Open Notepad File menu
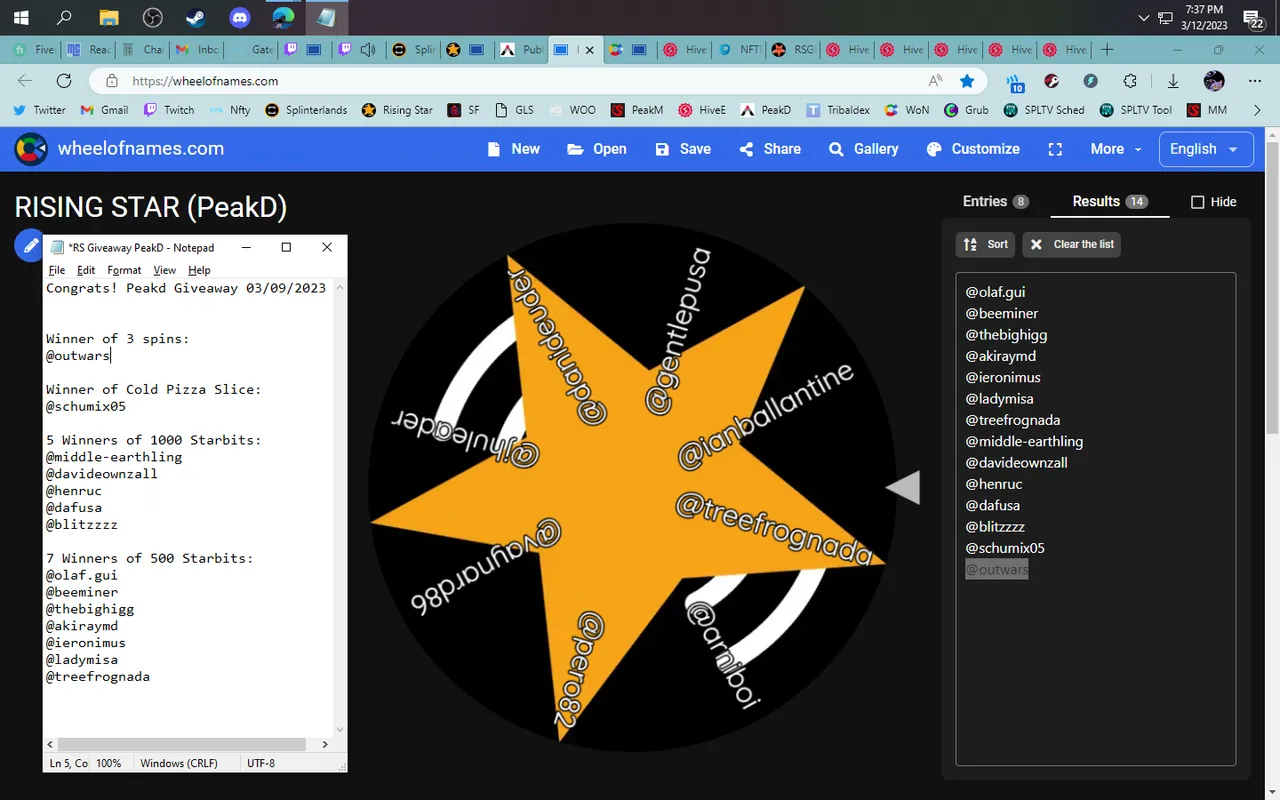Screen dimensions: 1280x800 pyautogui.click(x=57, y=270)
